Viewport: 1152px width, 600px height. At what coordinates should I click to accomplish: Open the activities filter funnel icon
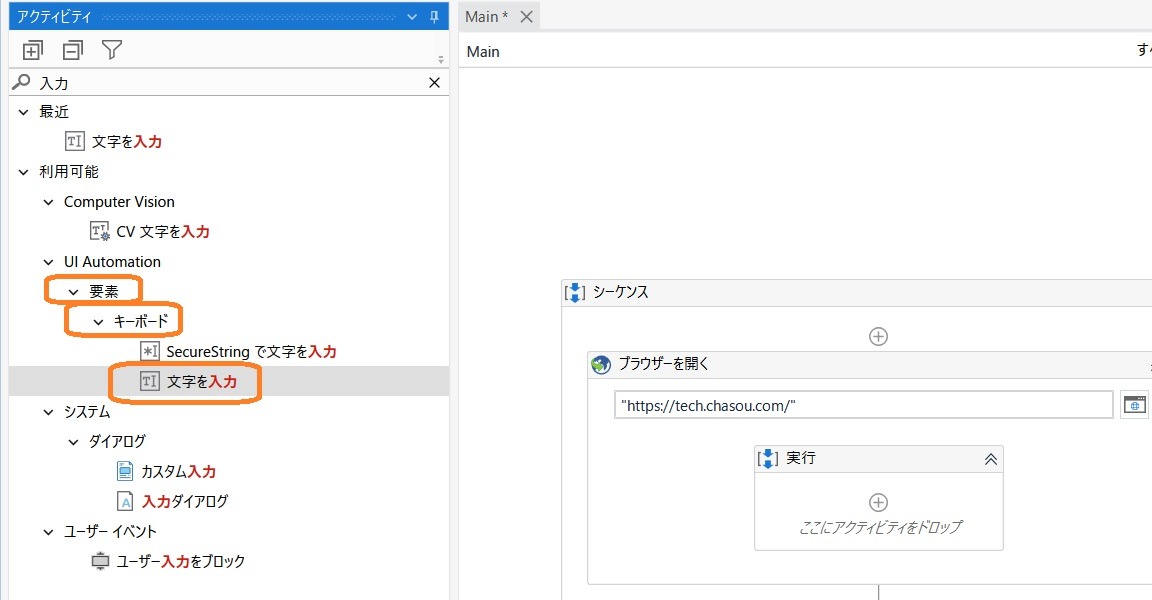click(112, 48)
